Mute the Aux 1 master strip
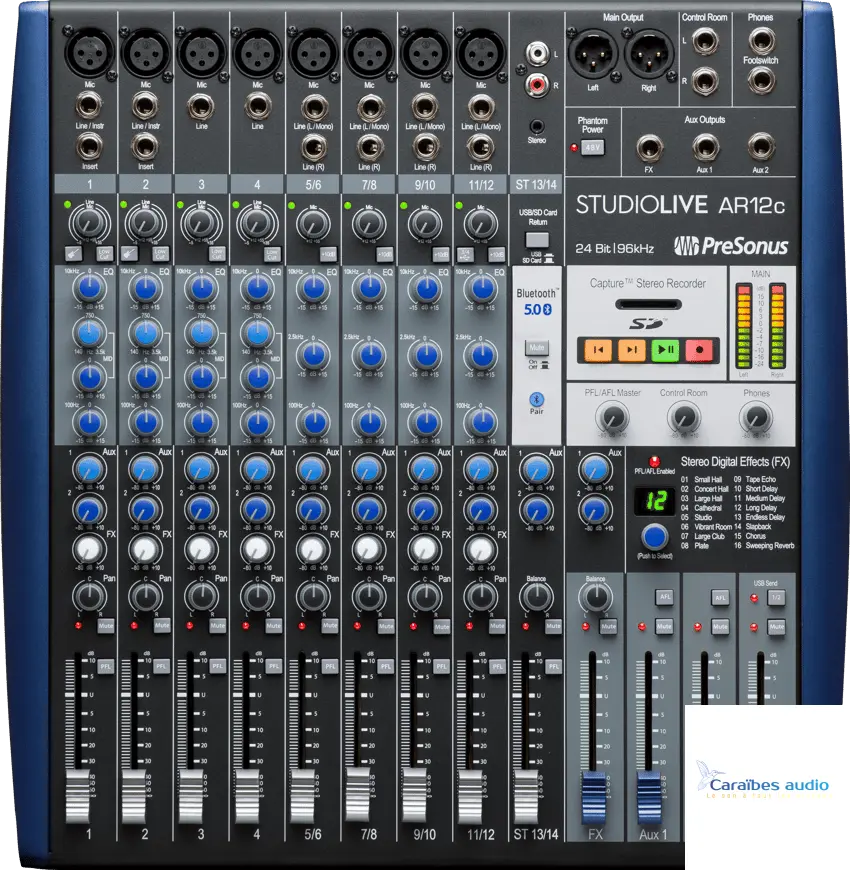Image resolution: width=850 pixels, height=870 pixels. tap(664, 626)
